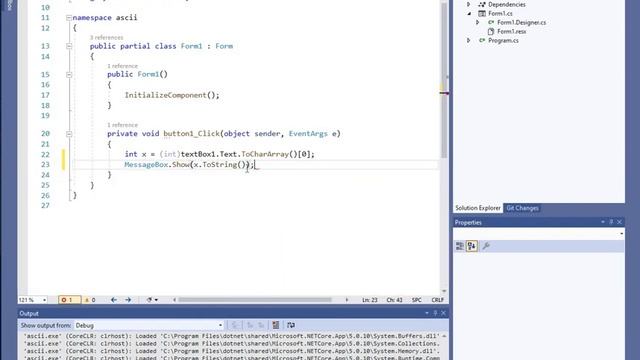The height and width of the screenshot is (360, 640).
Task: Navigate backward with the left arrow
Action: point(114,300)
